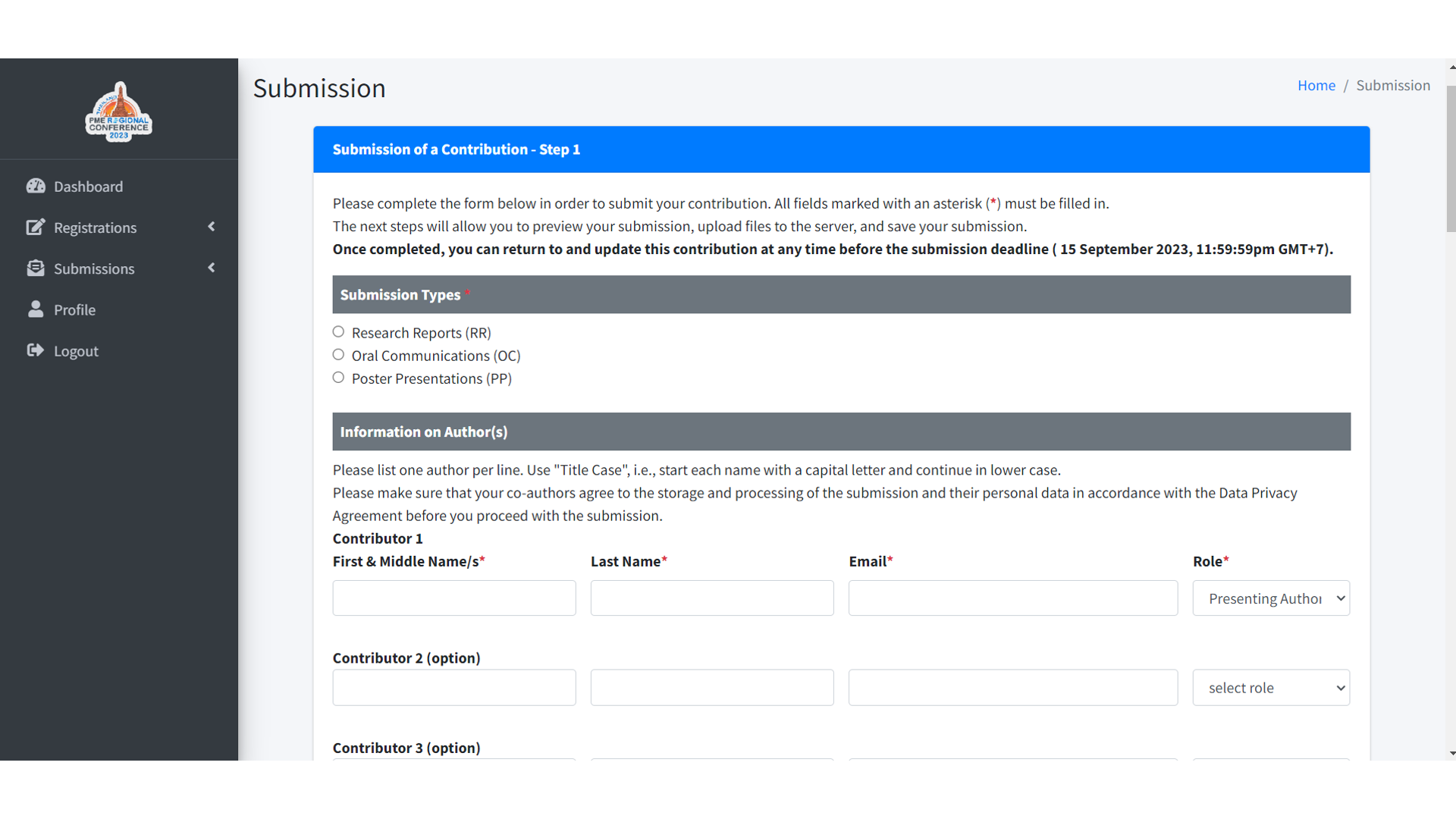Screen dimensions: 1456x819
Task: Click Logout in the sidebar
Action: tap(76, 351)
